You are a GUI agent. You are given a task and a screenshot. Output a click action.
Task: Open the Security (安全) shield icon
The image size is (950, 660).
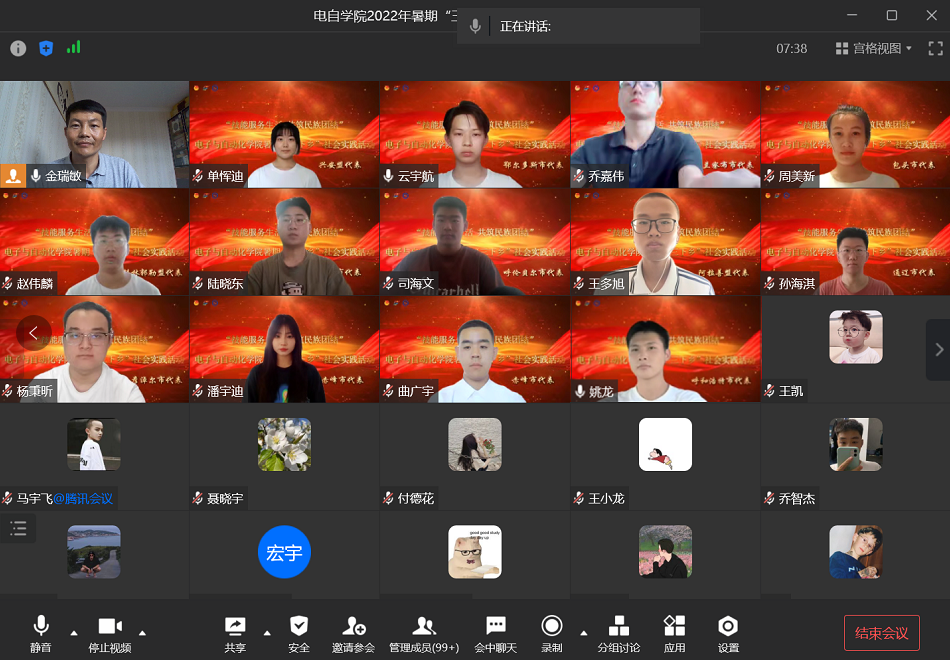point(299,627)
